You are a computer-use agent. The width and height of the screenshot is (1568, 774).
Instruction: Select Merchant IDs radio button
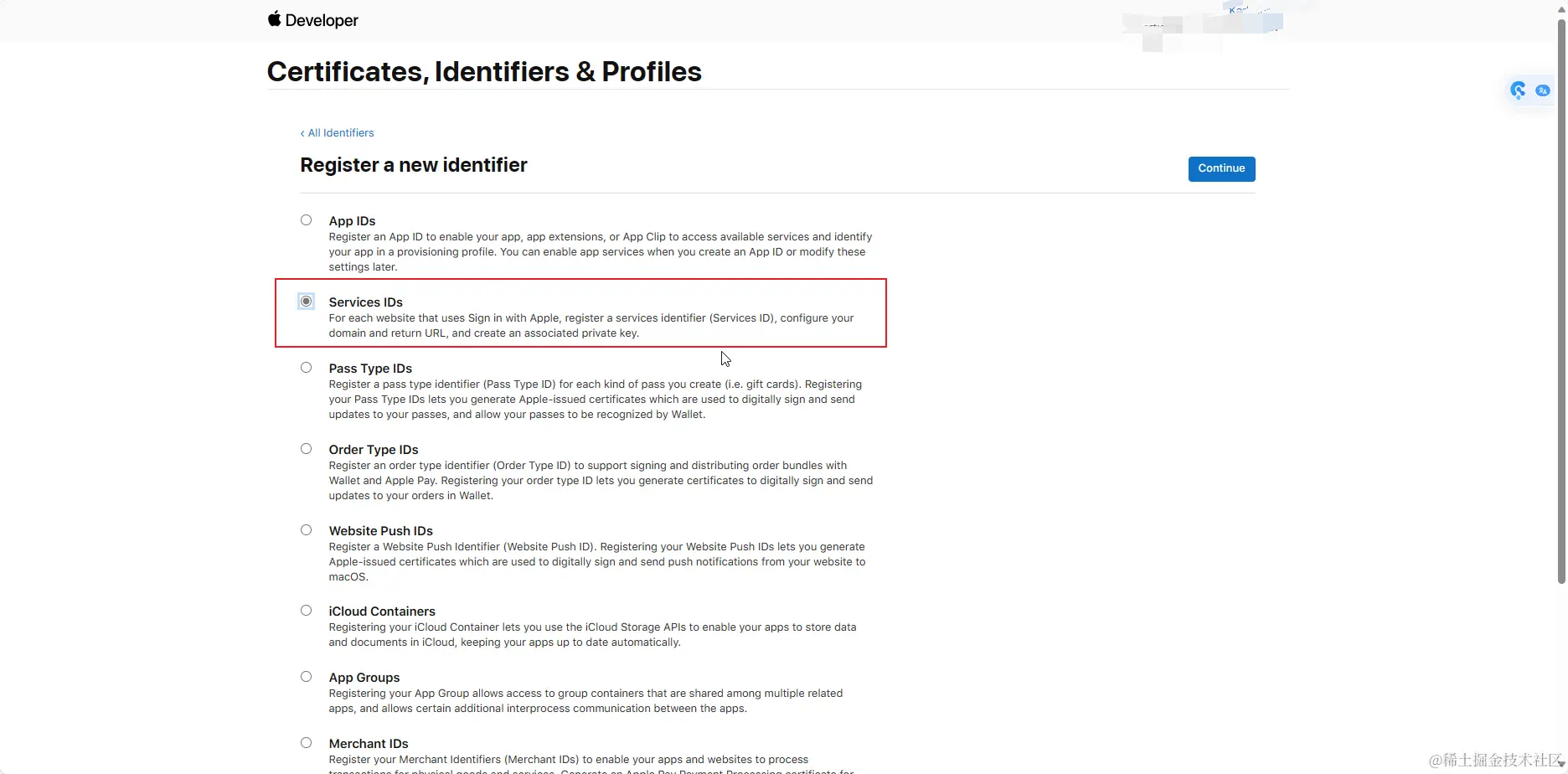pyautogui.click(x=307, y=743)
